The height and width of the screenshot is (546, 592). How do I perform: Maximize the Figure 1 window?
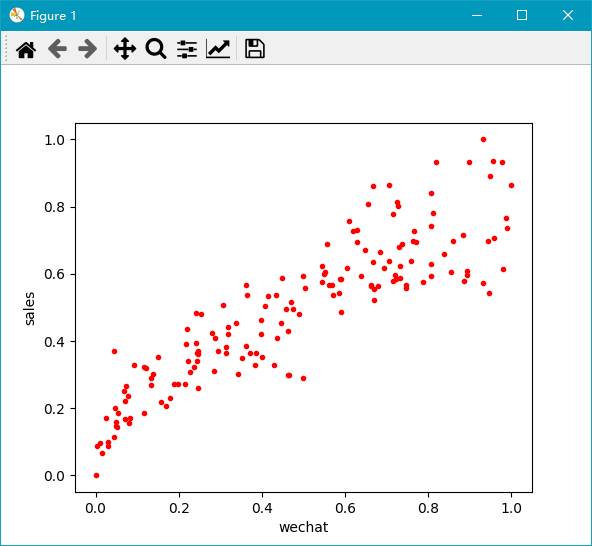[522, 15]
